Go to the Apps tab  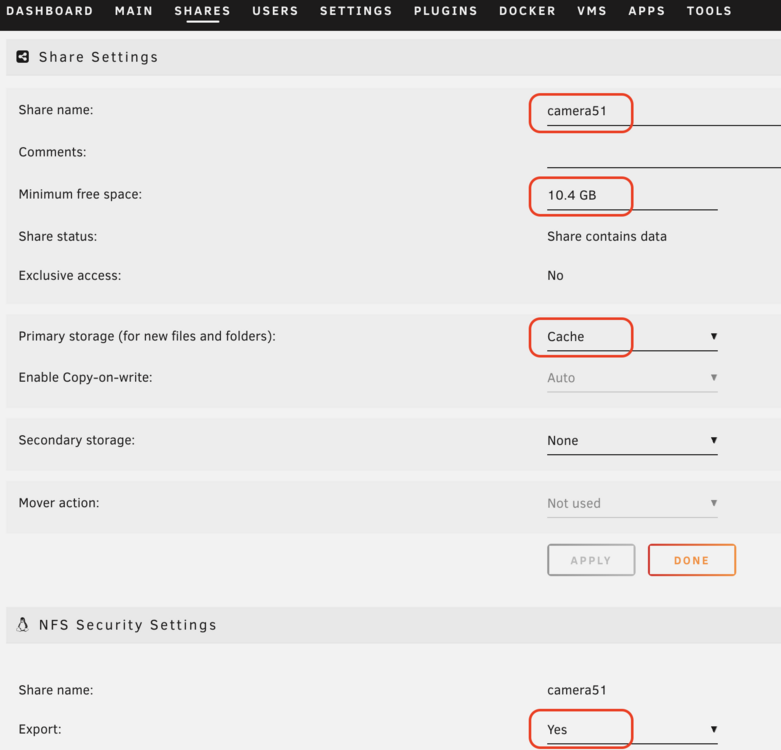pos(647,11)
